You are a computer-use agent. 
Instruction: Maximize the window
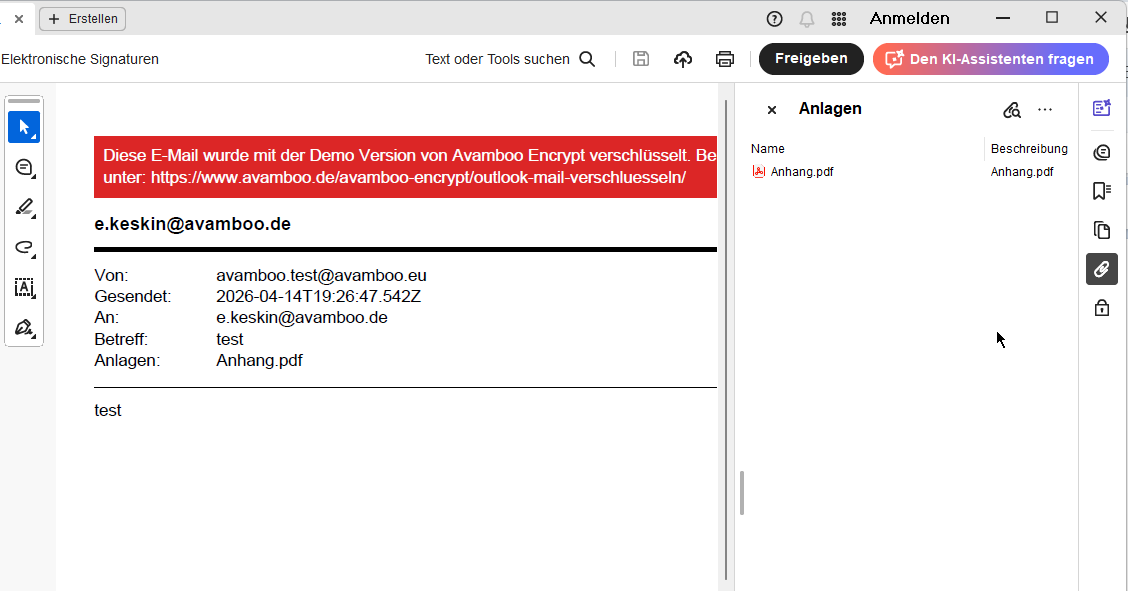1052,18
